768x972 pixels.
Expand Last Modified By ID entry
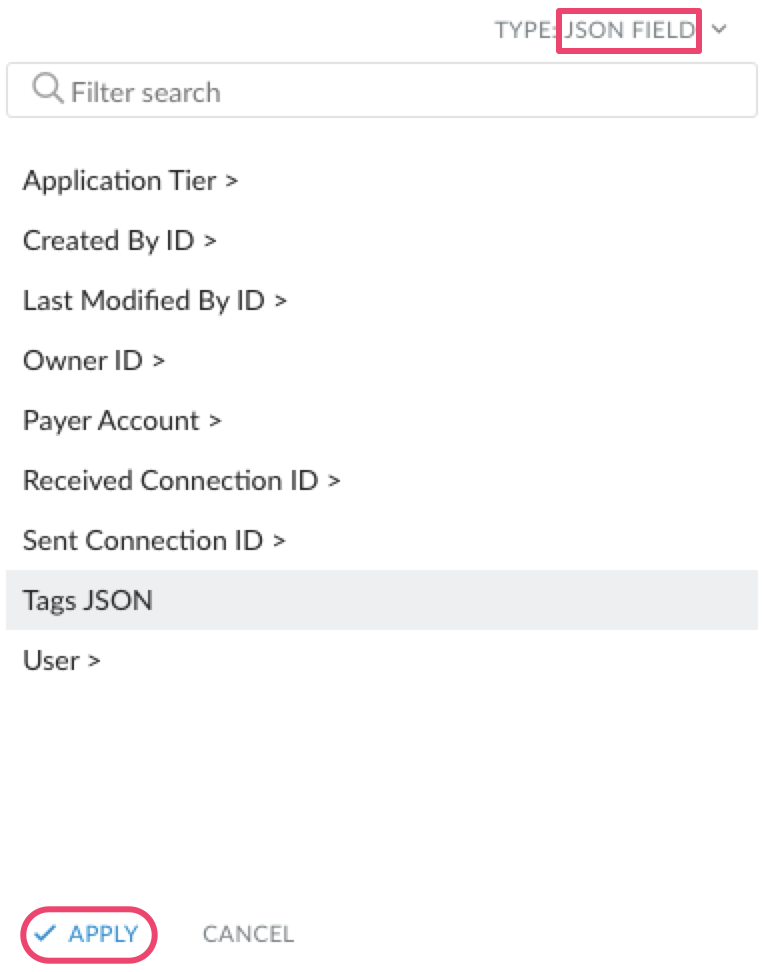tap(155, 301)
